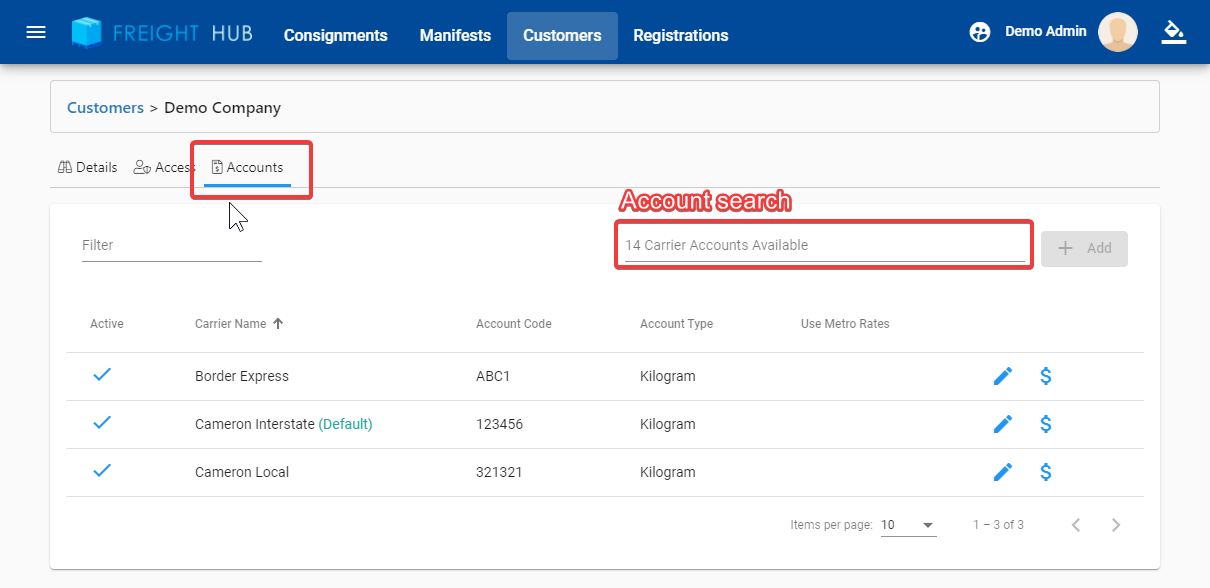Click the 1 – 3 of 3 range label

pos(998,525)
